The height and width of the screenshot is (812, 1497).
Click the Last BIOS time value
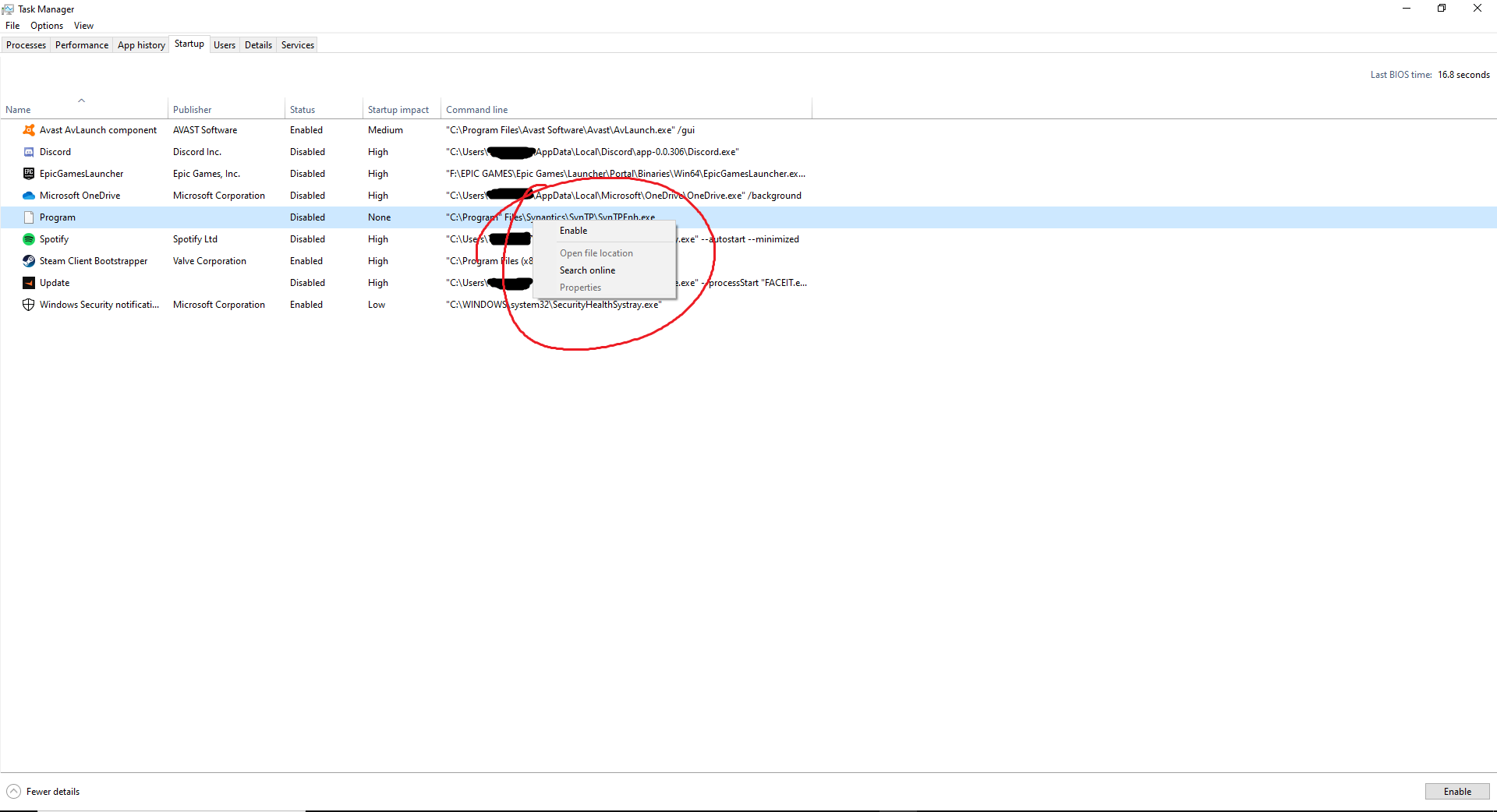1463,75
